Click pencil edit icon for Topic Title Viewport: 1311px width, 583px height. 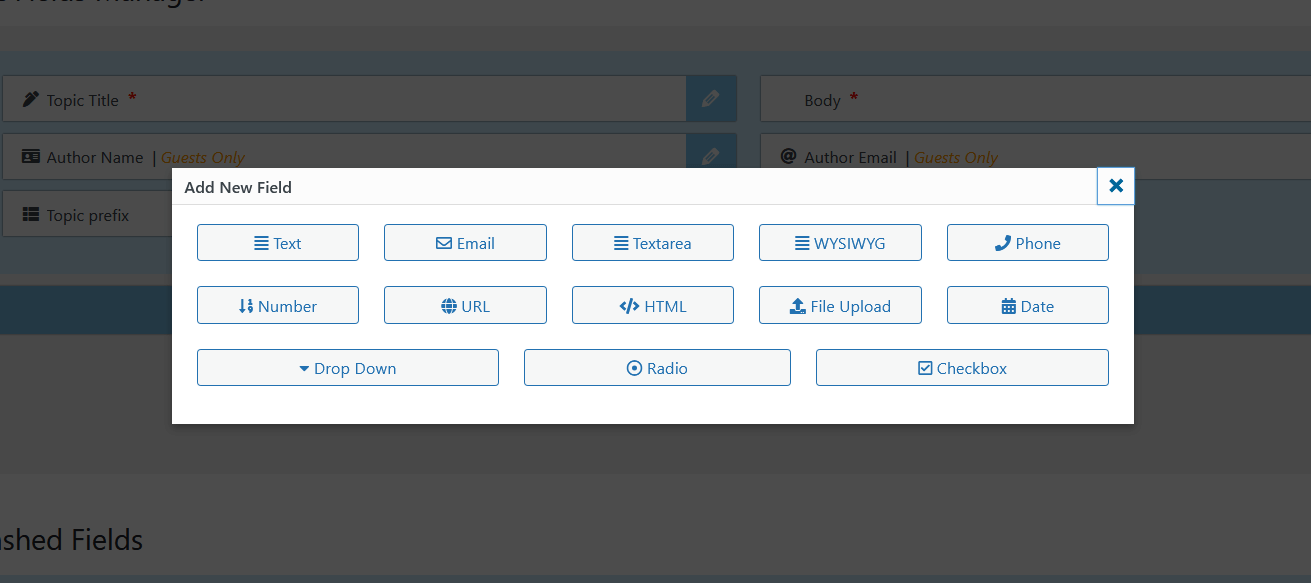tap(711, 99)
